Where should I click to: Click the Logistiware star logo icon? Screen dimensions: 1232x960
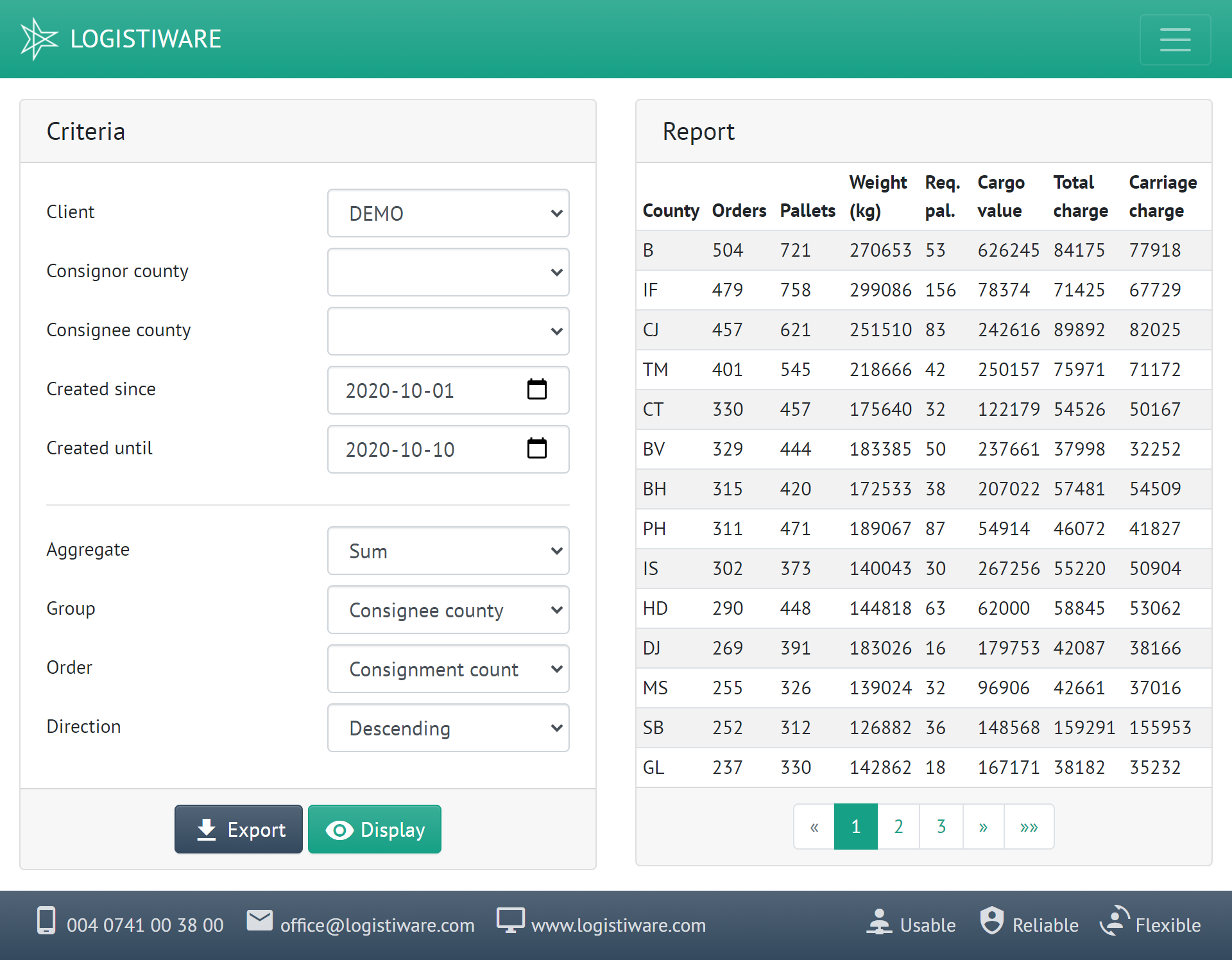tap(39, 39)
